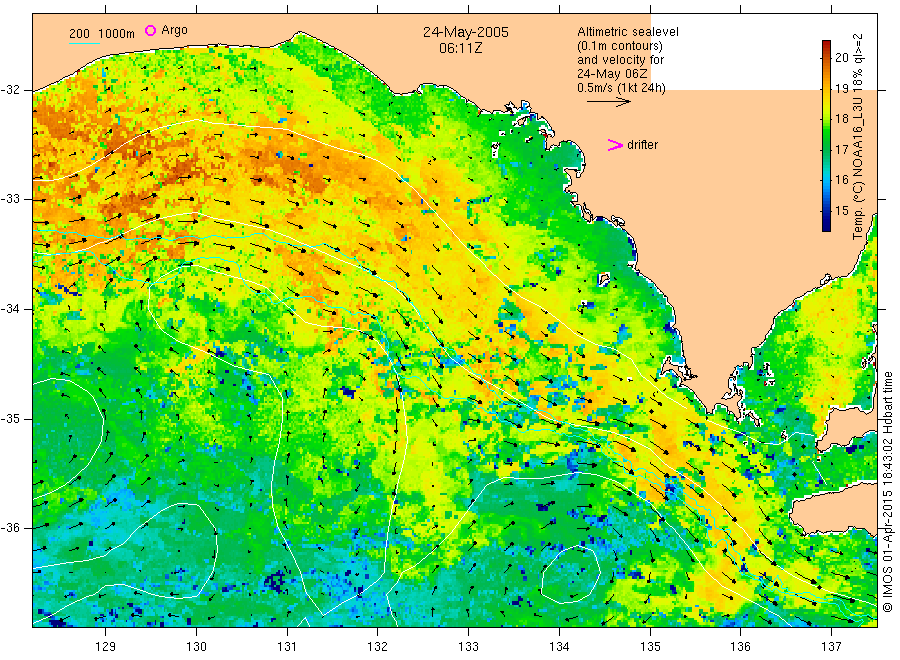
Task: Click the color bar value 17
Action: click(841, 149)
